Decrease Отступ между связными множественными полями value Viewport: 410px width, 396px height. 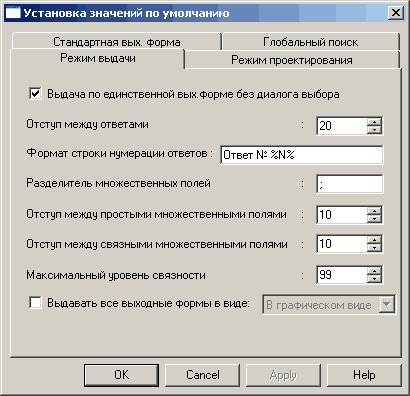pyautogui.click(x=374, y=248)
